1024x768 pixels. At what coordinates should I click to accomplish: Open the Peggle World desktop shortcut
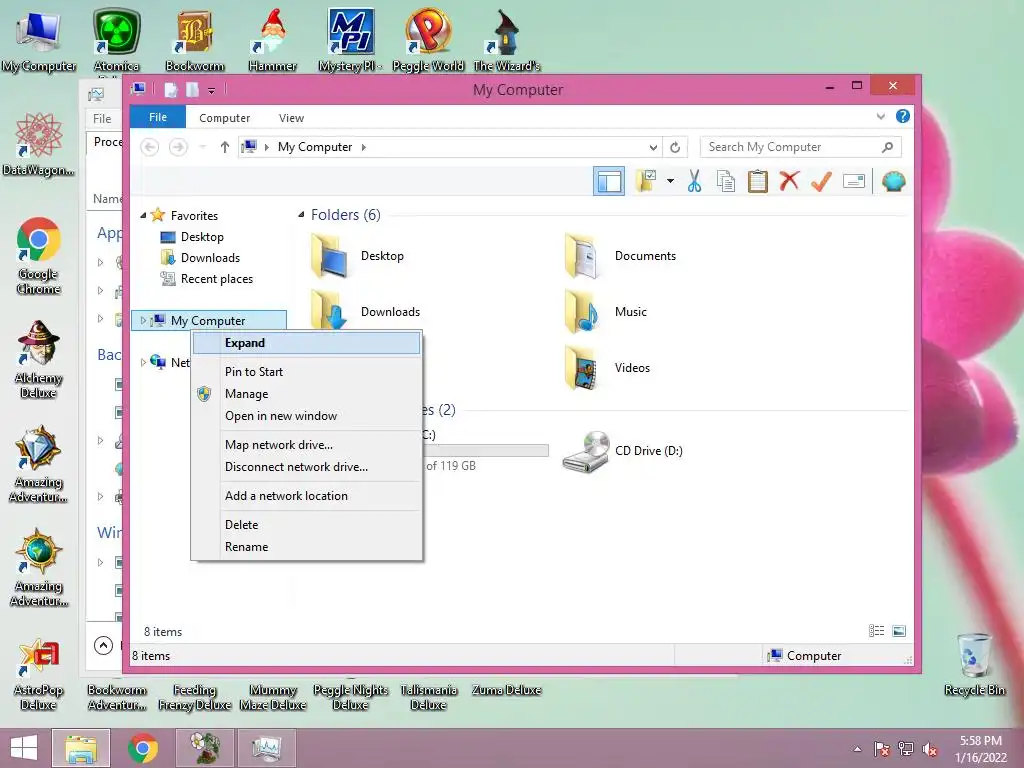point(428,39)
